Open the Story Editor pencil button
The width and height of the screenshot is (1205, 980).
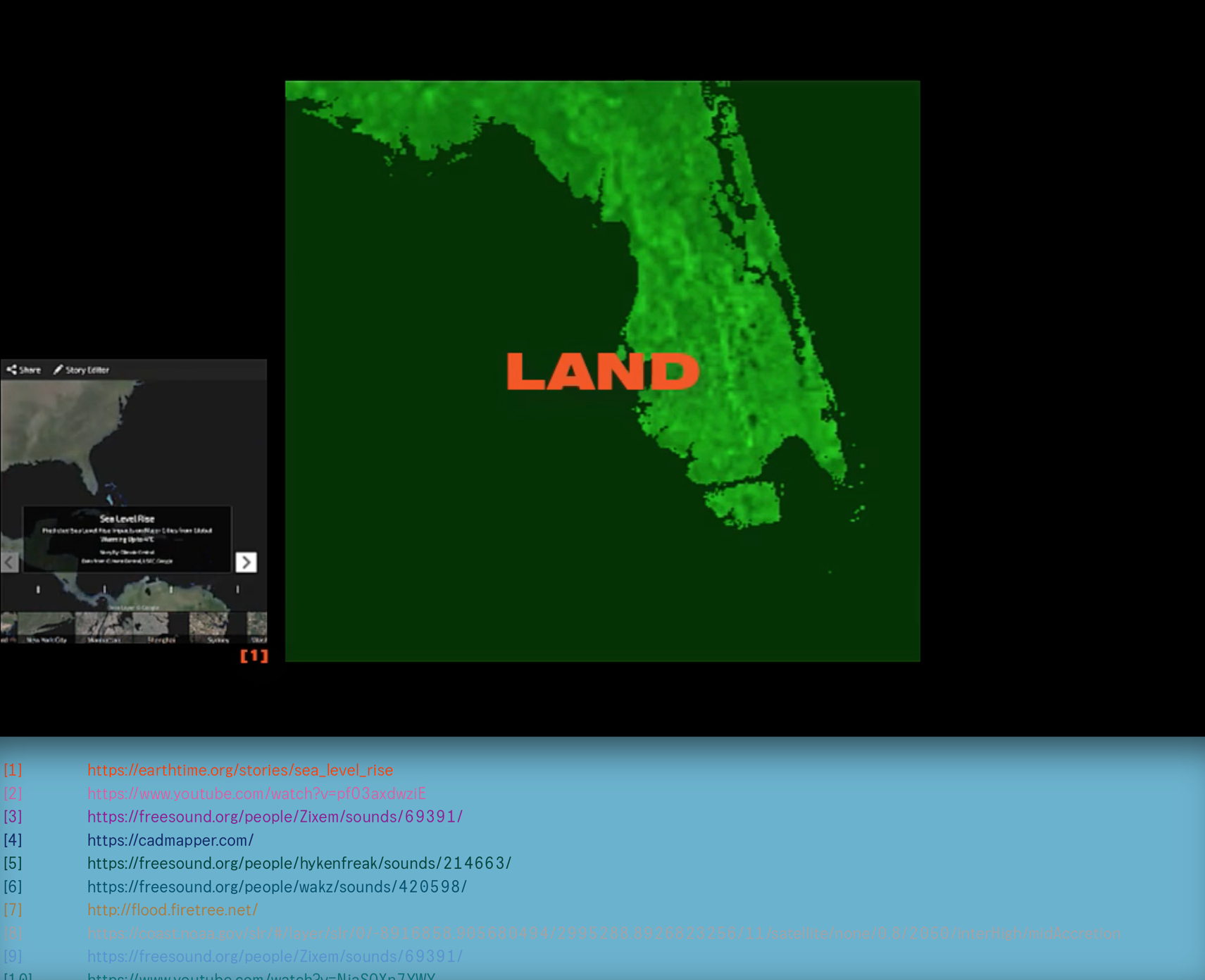[81, 370]
